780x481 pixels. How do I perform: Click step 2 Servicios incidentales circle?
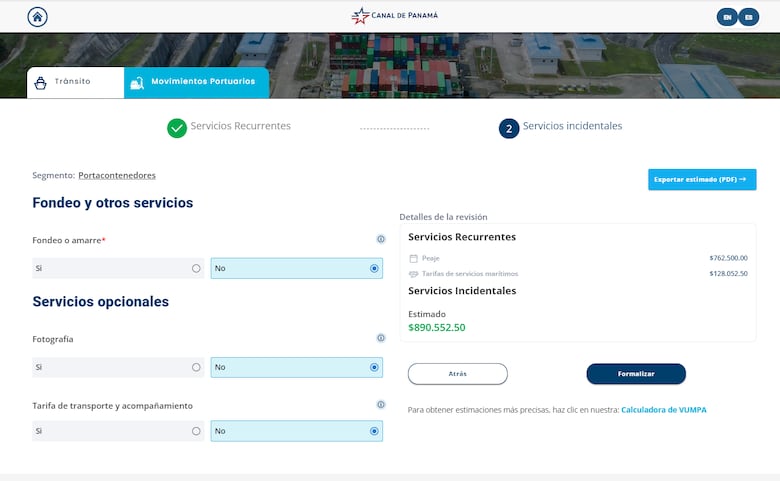coord(509,128)
